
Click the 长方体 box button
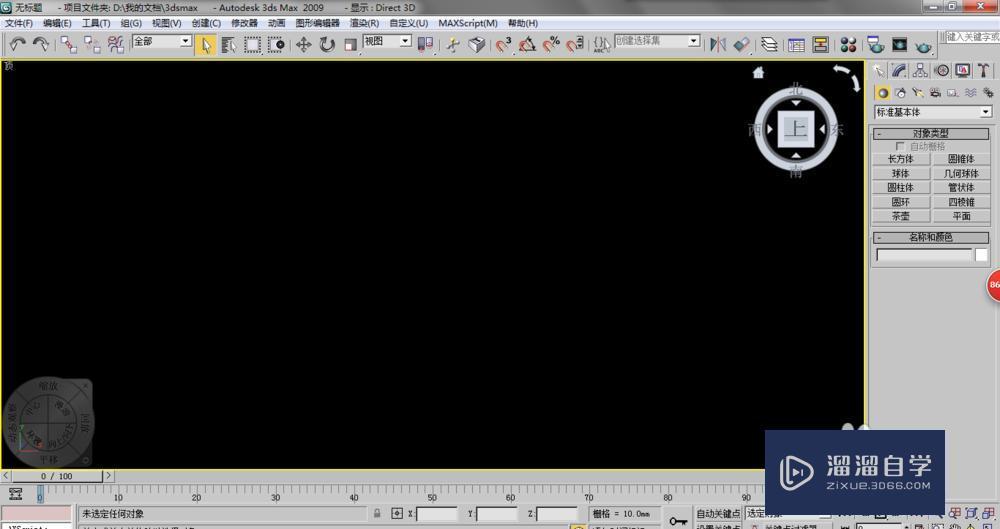(901, 159)
